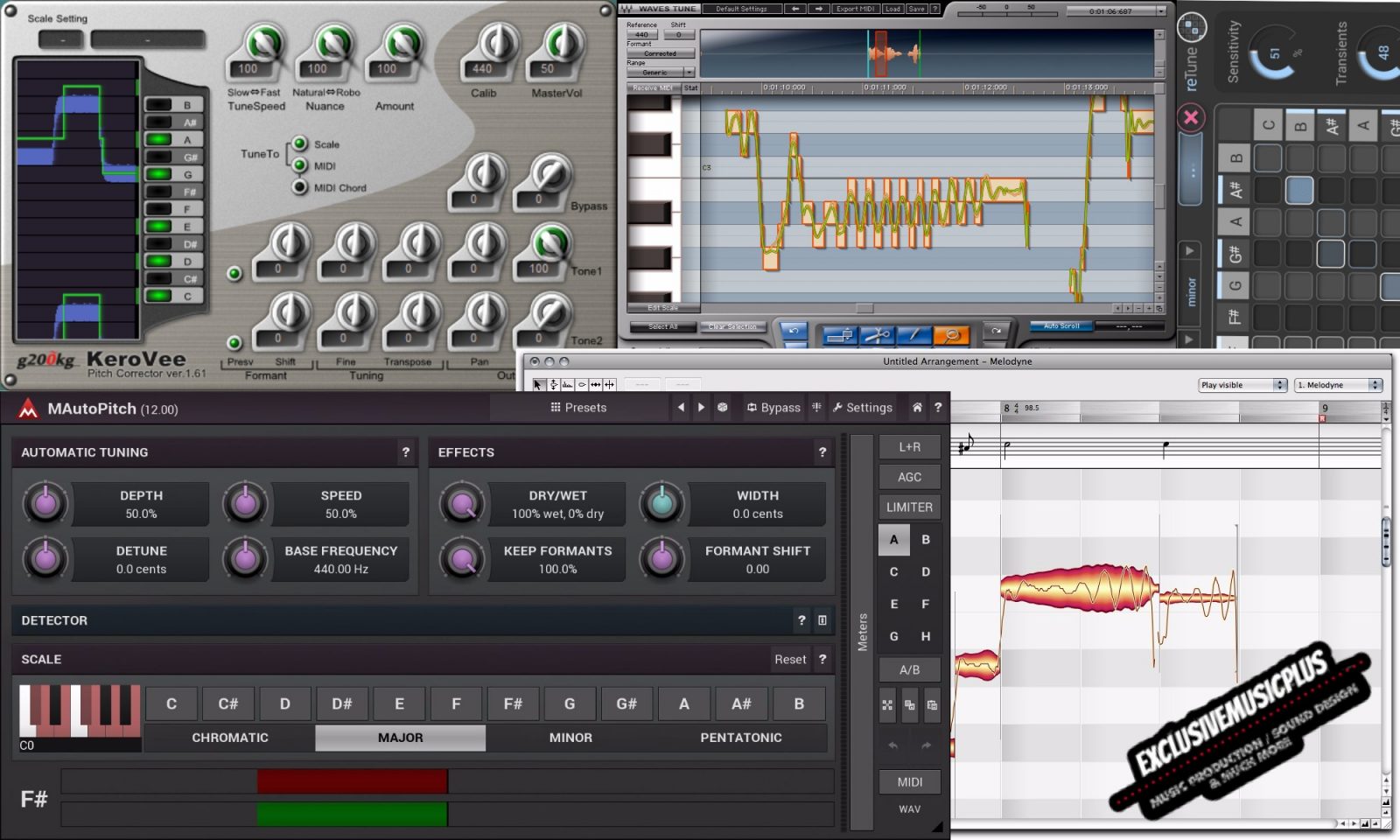1400x840 pixels.
Task: Select the pitch tool in Melodyne toolbar
Action: (x=553, y=384)
